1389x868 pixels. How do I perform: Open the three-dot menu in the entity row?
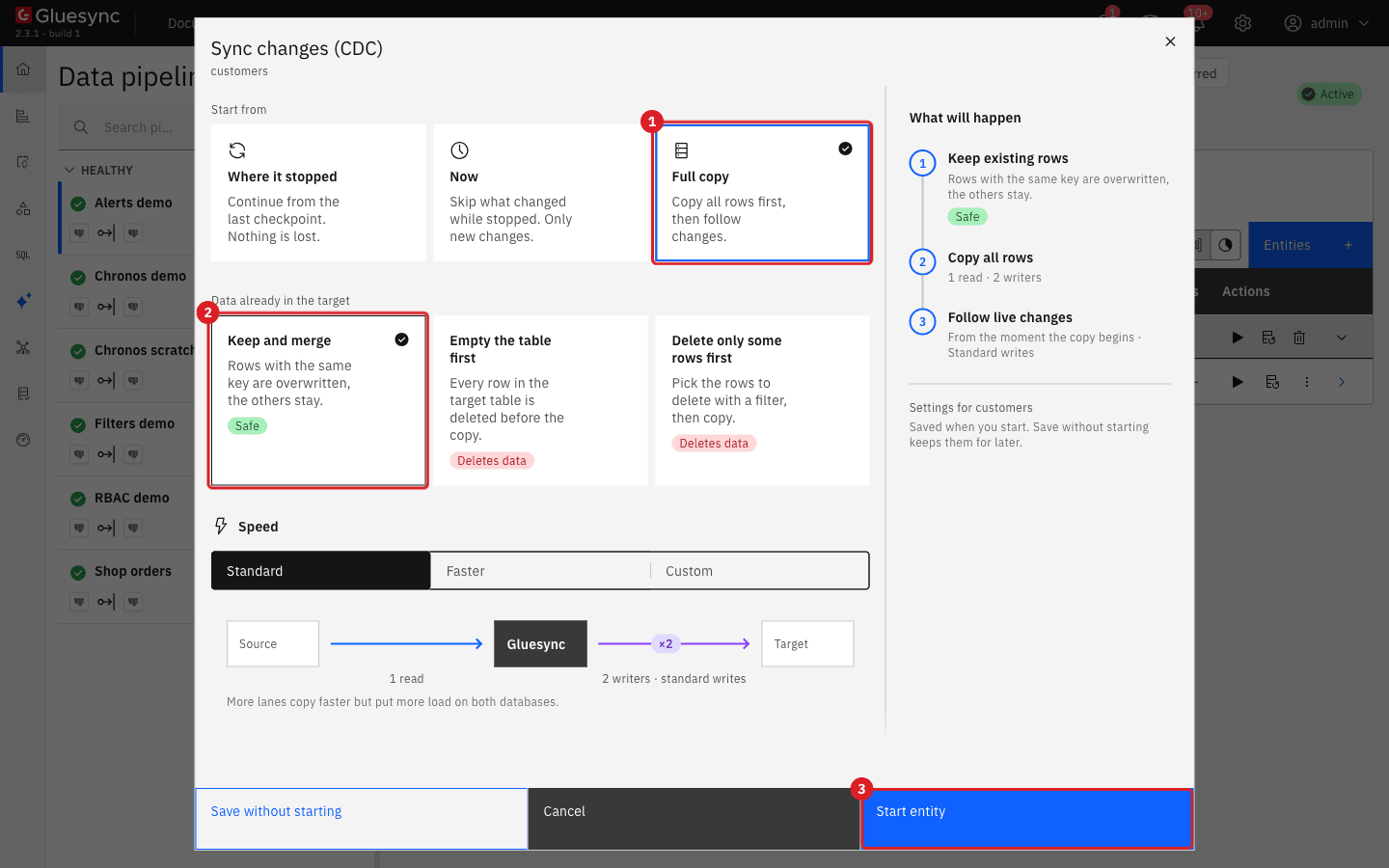[x=1307, y=382]
